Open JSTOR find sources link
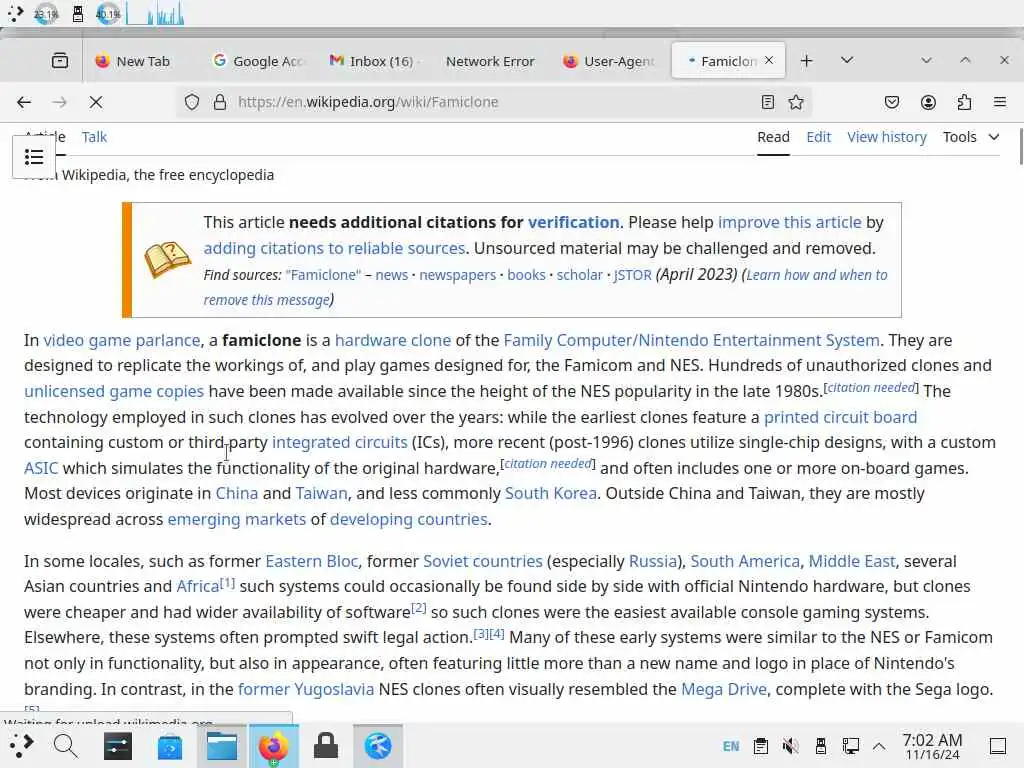The height and width of the screenshot is (768, 1024). click(x=633, y=275)
